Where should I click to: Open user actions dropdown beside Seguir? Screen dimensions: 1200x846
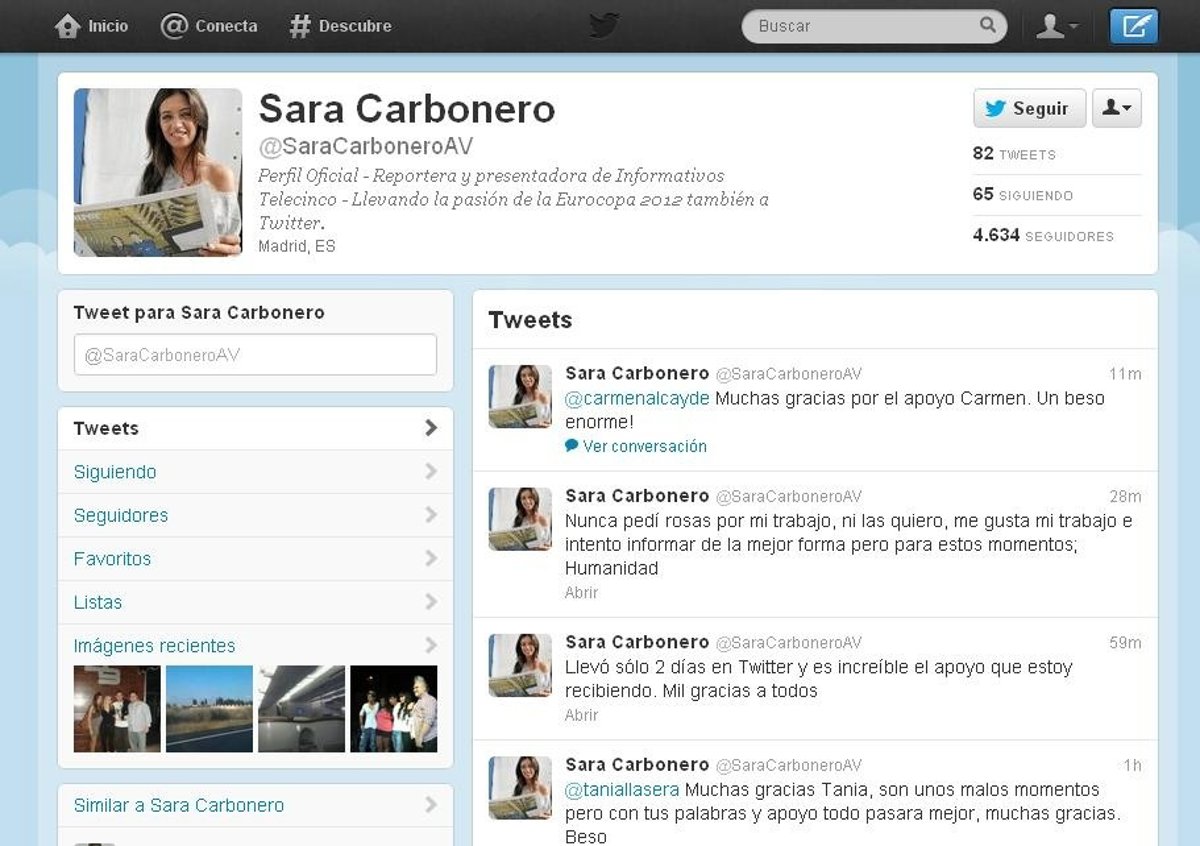pos(1116,108)
